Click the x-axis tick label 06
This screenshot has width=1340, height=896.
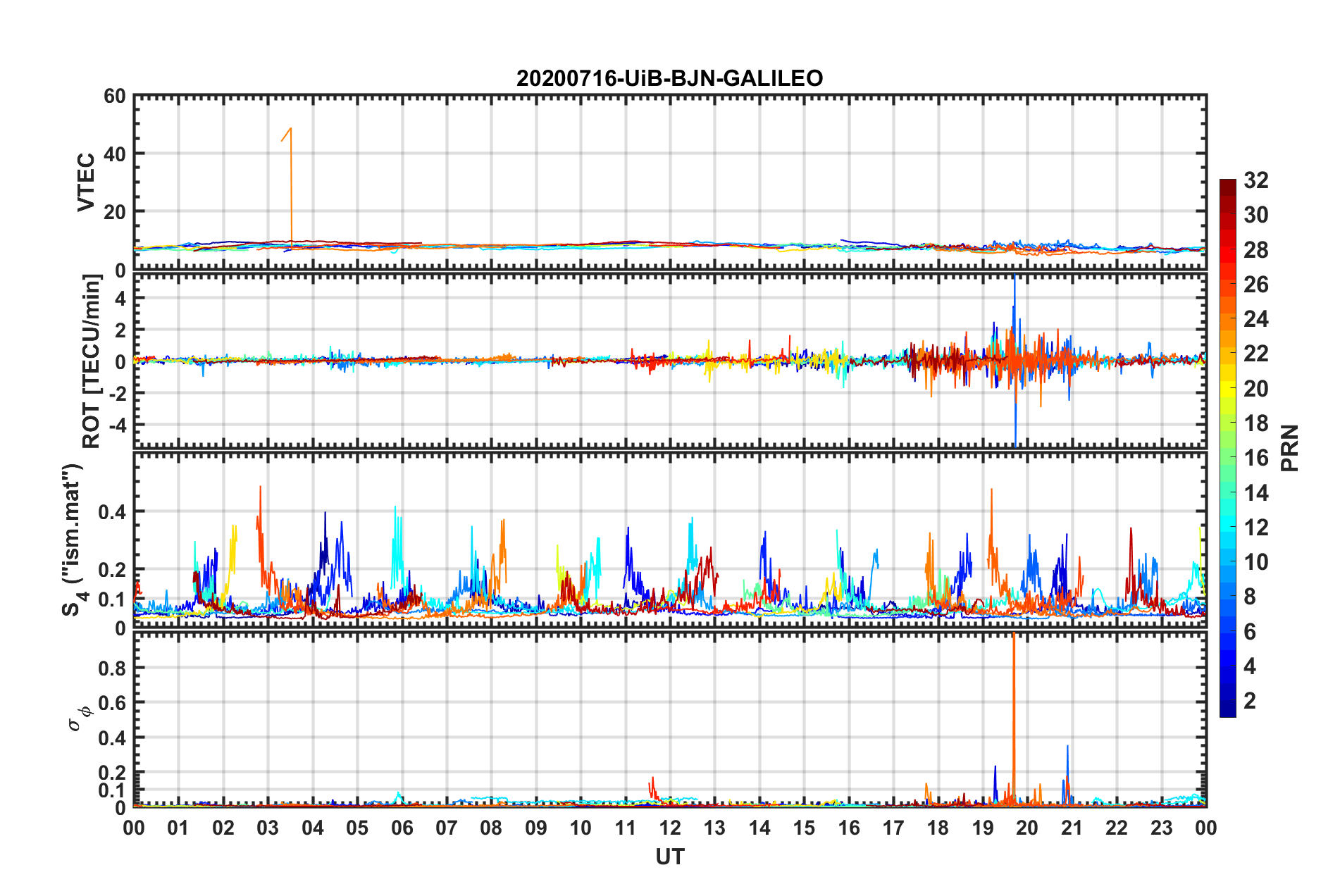[x=402, y=828]
